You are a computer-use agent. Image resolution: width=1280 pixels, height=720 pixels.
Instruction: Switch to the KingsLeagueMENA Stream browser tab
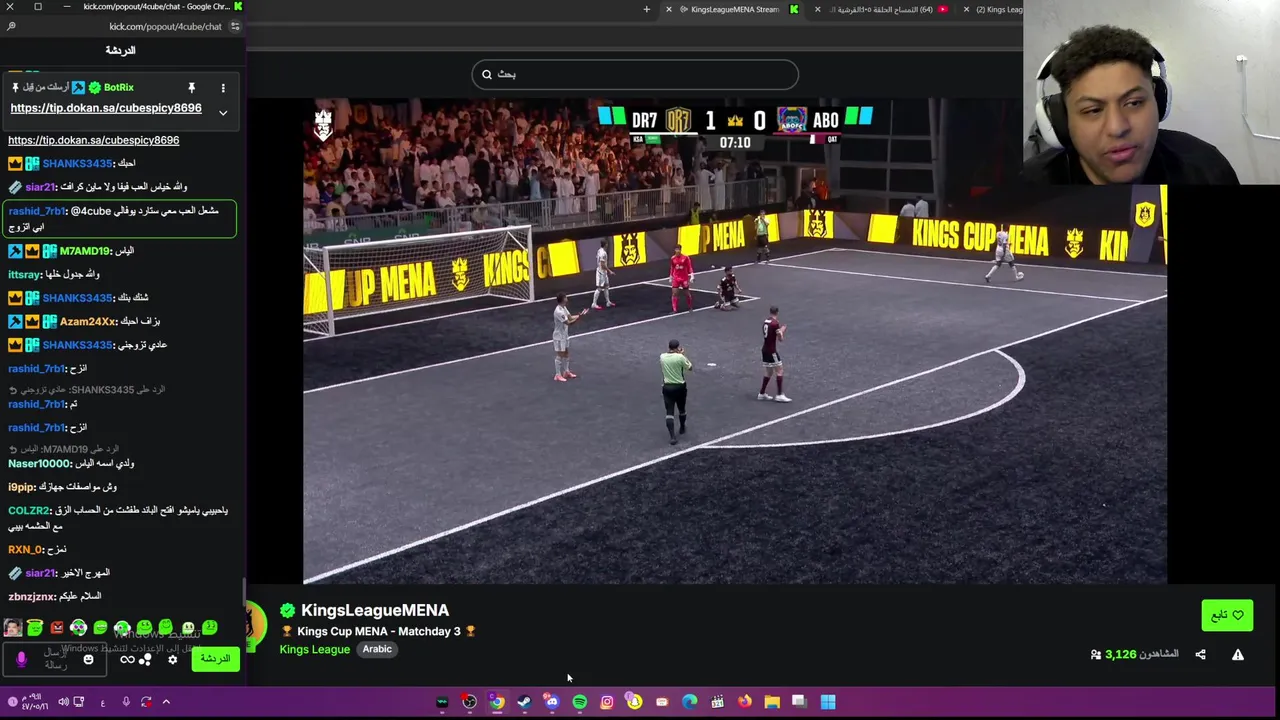[735, 10]
